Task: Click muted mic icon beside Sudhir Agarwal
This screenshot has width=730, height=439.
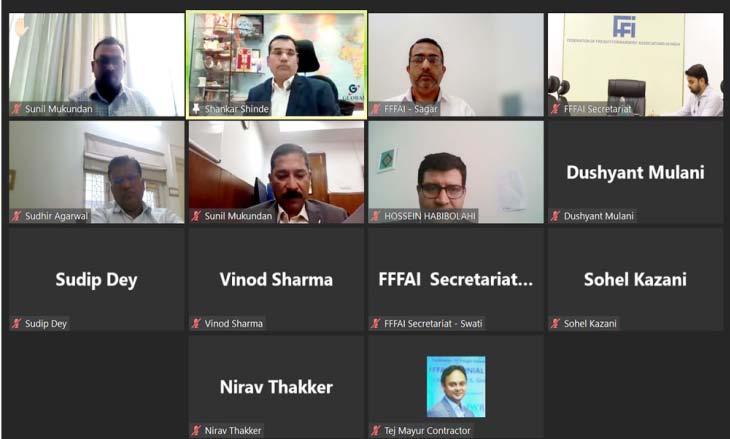Action: pyautogui.click(x=16, y=216)
